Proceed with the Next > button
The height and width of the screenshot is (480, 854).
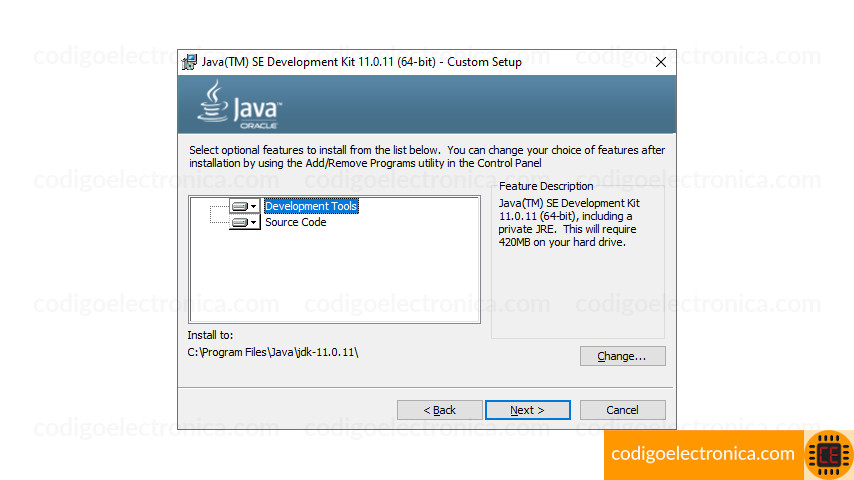click(528, 410)
